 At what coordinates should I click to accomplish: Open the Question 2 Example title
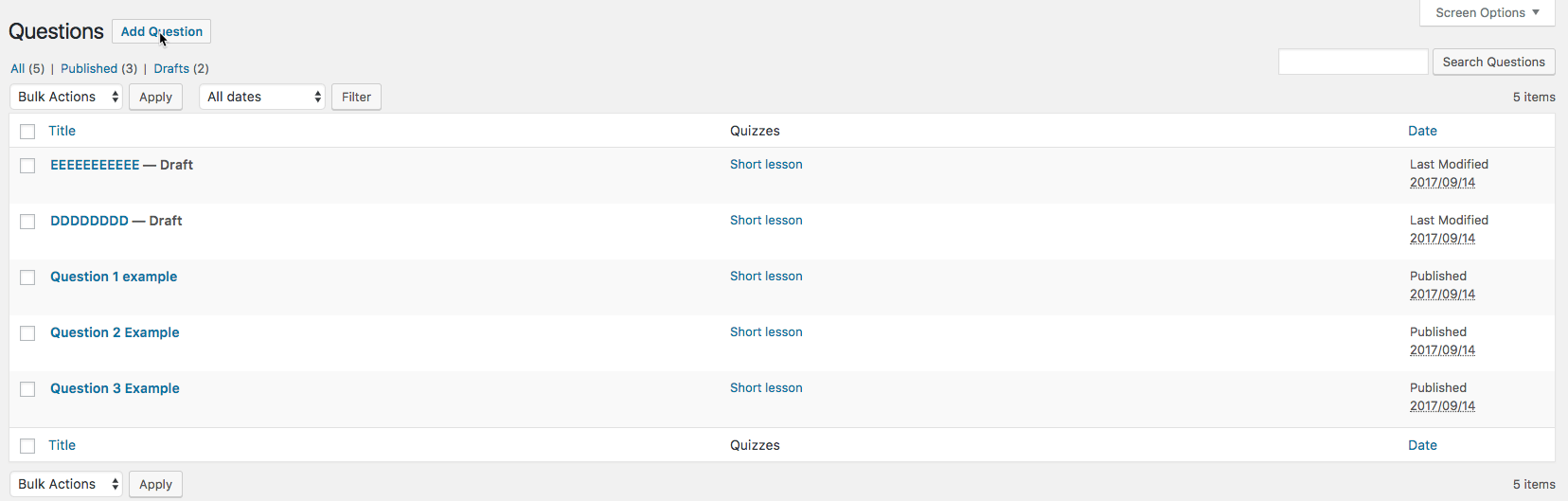[115, 332]
